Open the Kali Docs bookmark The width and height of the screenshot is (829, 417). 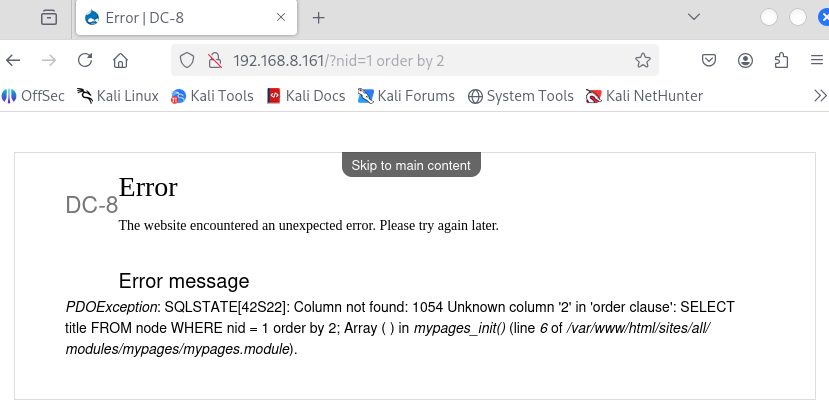305,96
